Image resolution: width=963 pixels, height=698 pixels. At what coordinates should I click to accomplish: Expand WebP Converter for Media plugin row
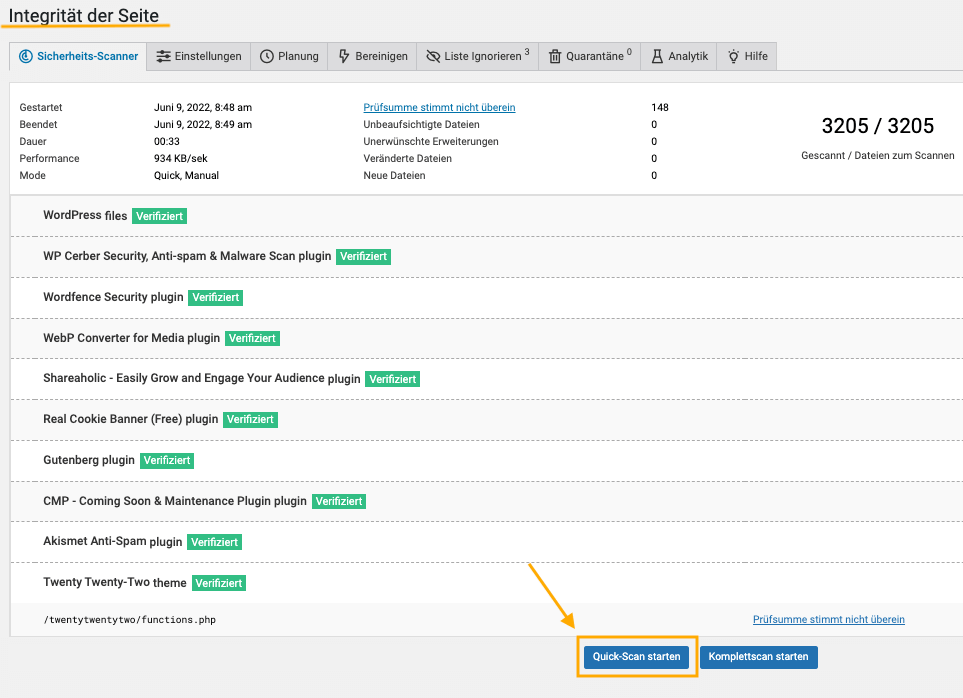point(486,338)
